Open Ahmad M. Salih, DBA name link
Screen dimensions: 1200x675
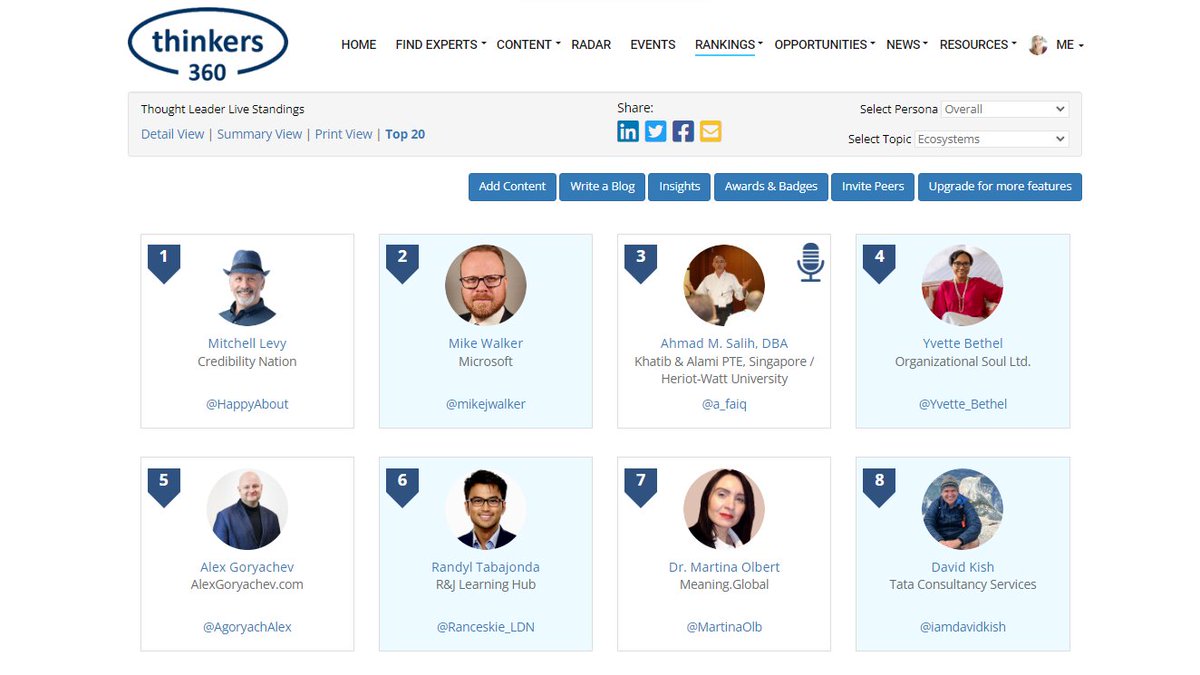[724, 343]
